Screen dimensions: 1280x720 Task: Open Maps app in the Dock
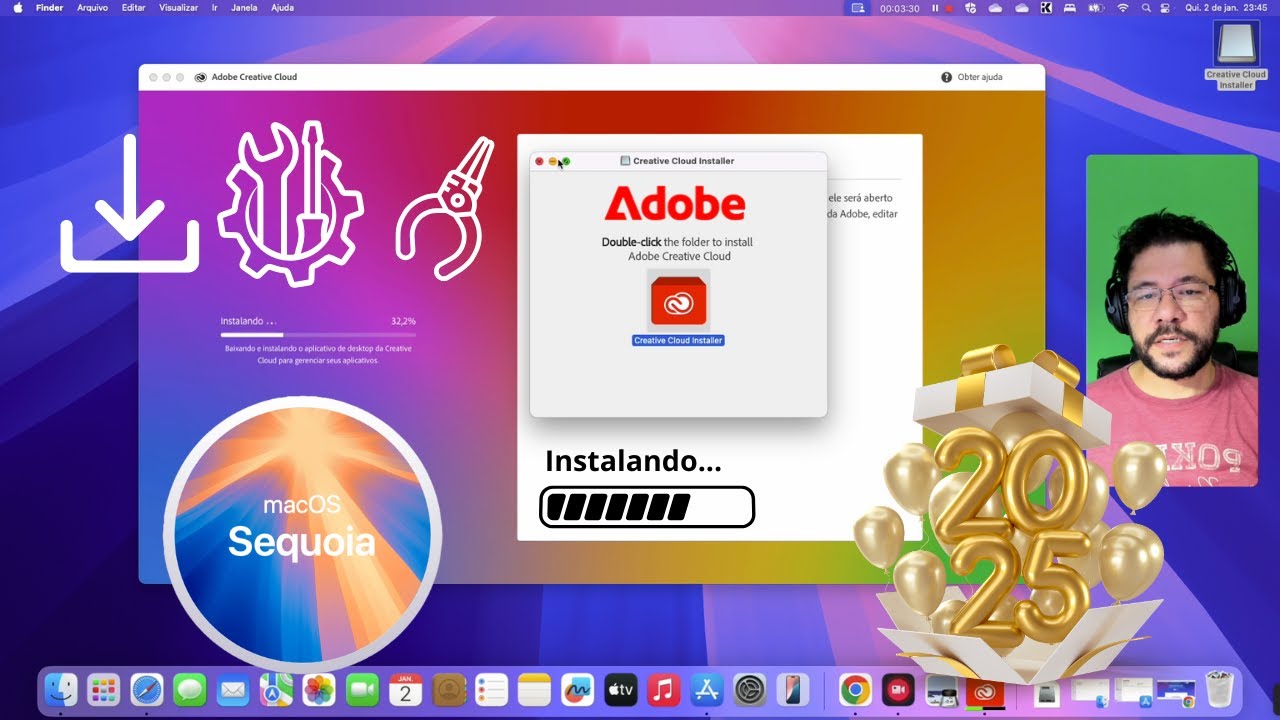[276, 690]
